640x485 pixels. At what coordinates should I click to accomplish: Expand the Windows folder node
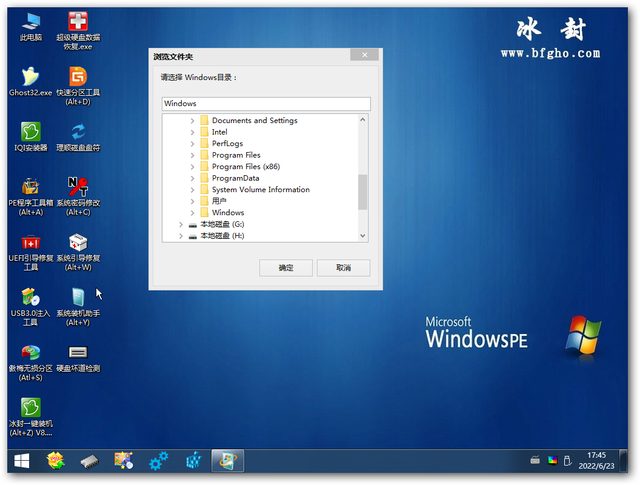click(x=192, y=213)
